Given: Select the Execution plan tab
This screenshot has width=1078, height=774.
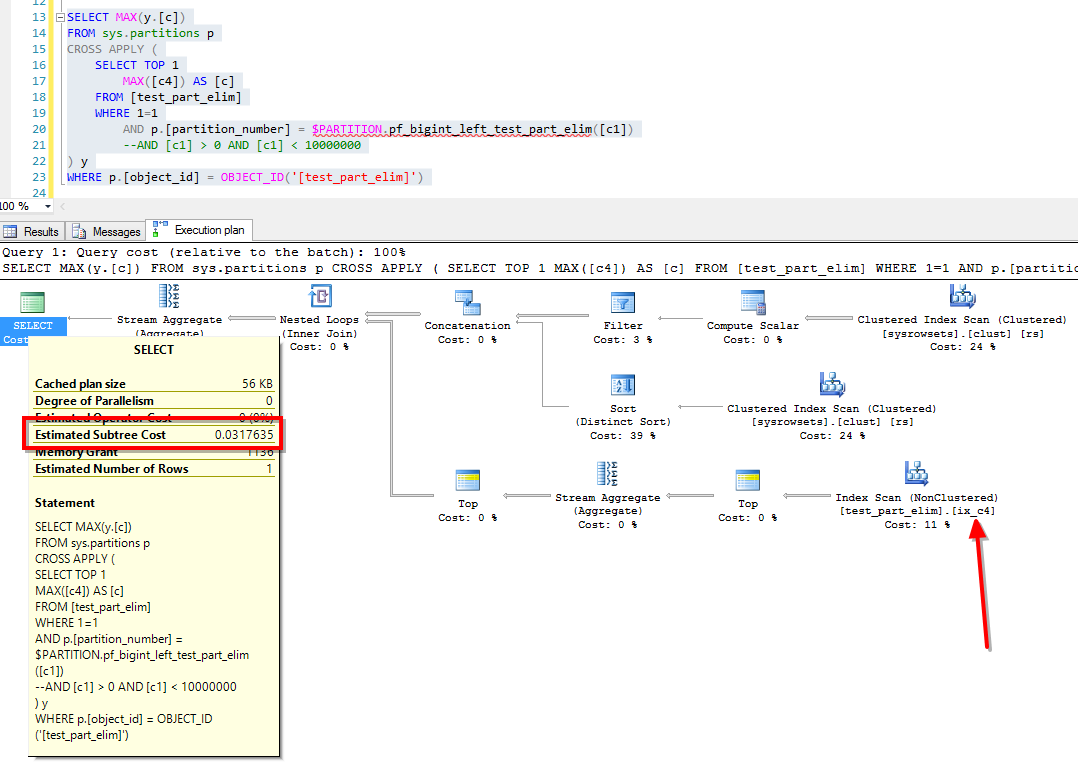Looking at the screenshot, I should (x=199, y=231).
